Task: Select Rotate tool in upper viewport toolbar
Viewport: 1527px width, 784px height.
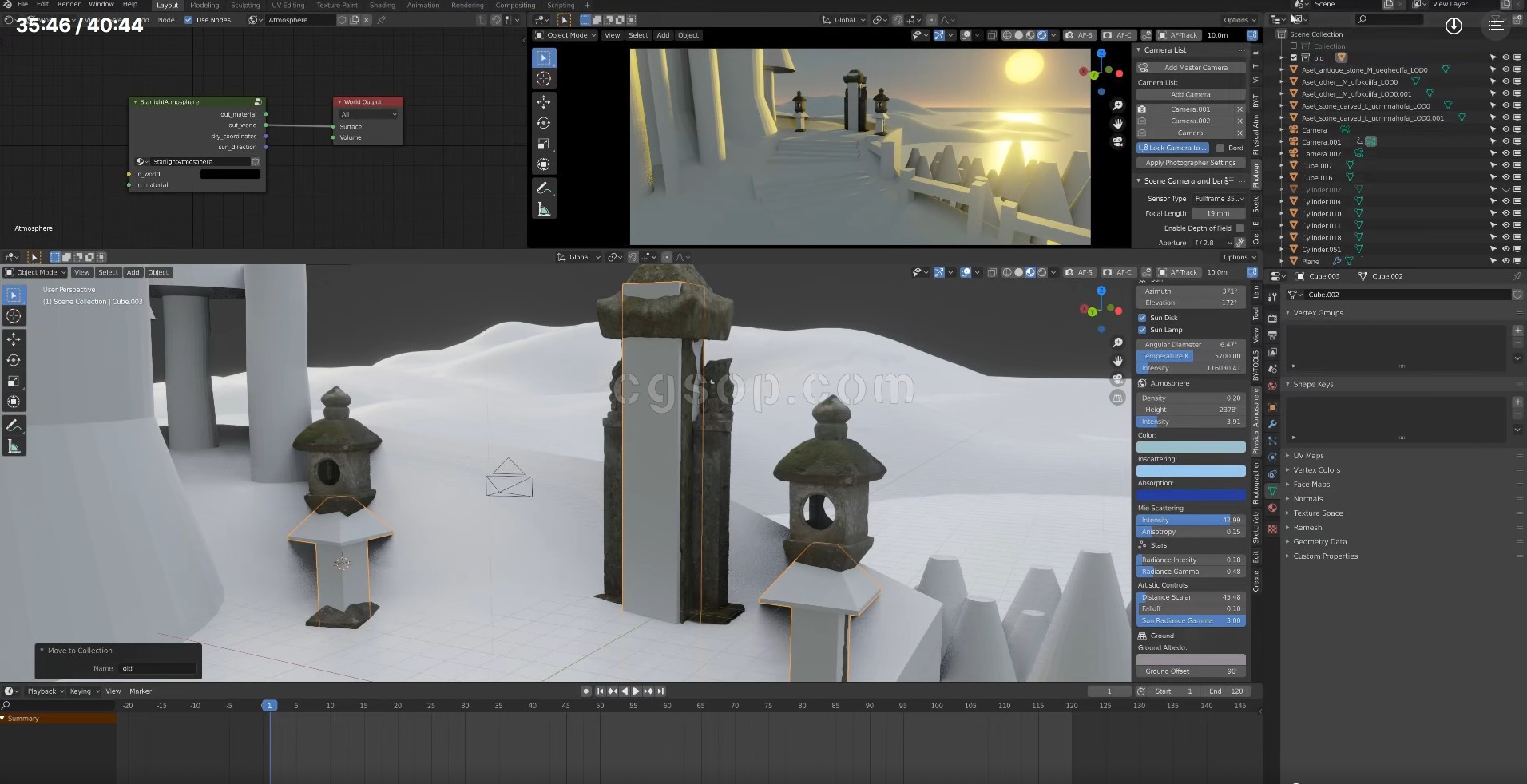Action: (544, 123)
